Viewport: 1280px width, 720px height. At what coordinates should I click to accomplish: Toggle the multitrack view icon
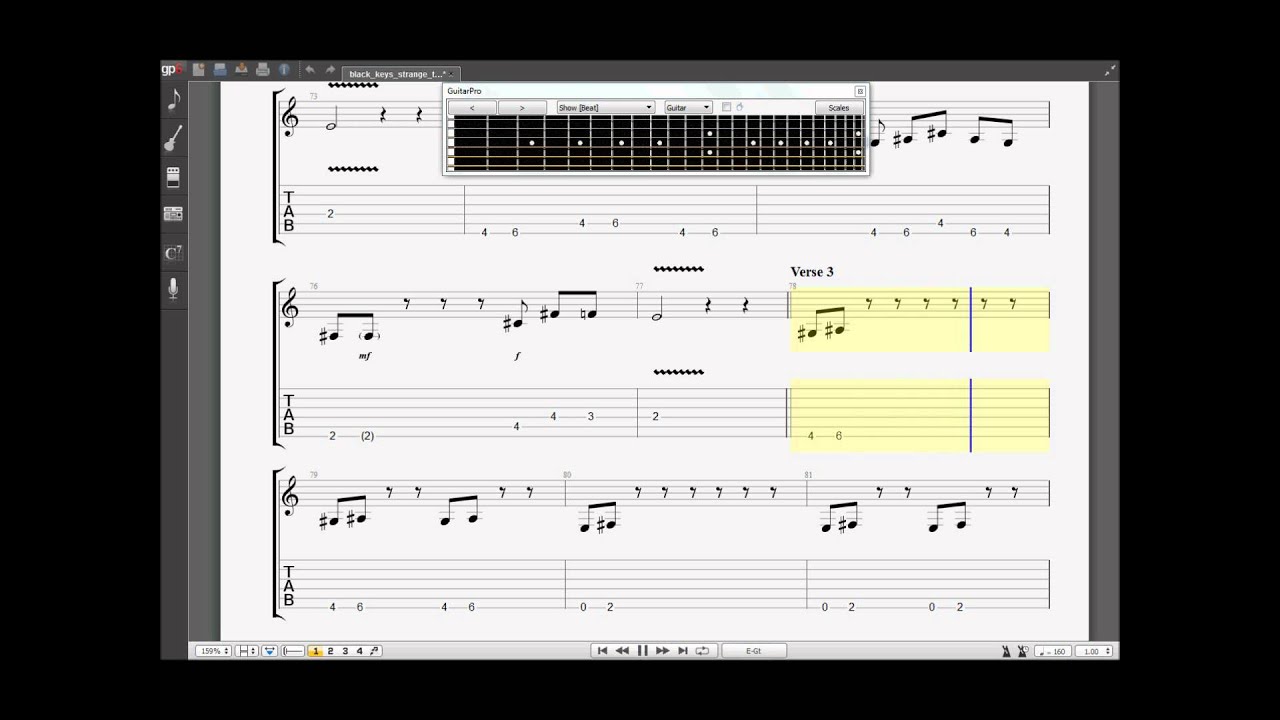270,651
